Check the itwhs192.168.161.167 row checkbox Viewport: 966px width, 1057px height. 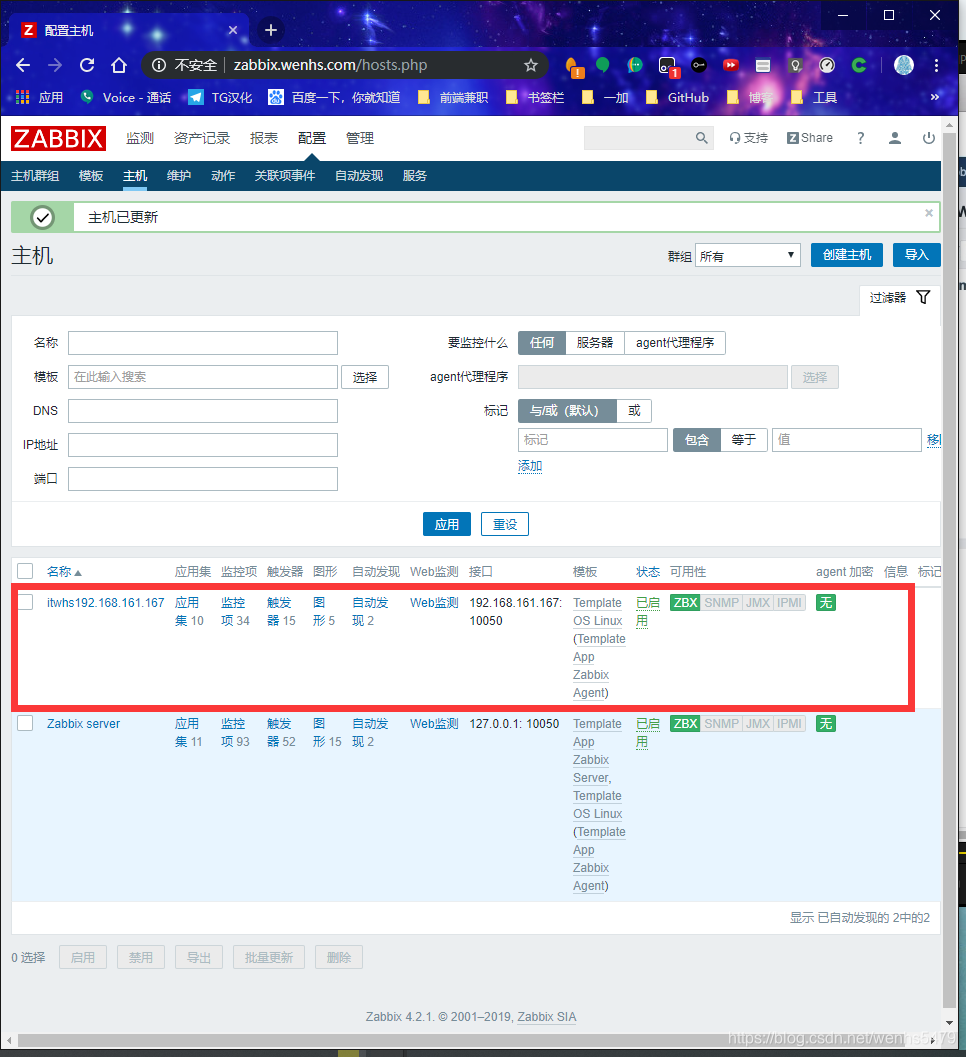26,602
